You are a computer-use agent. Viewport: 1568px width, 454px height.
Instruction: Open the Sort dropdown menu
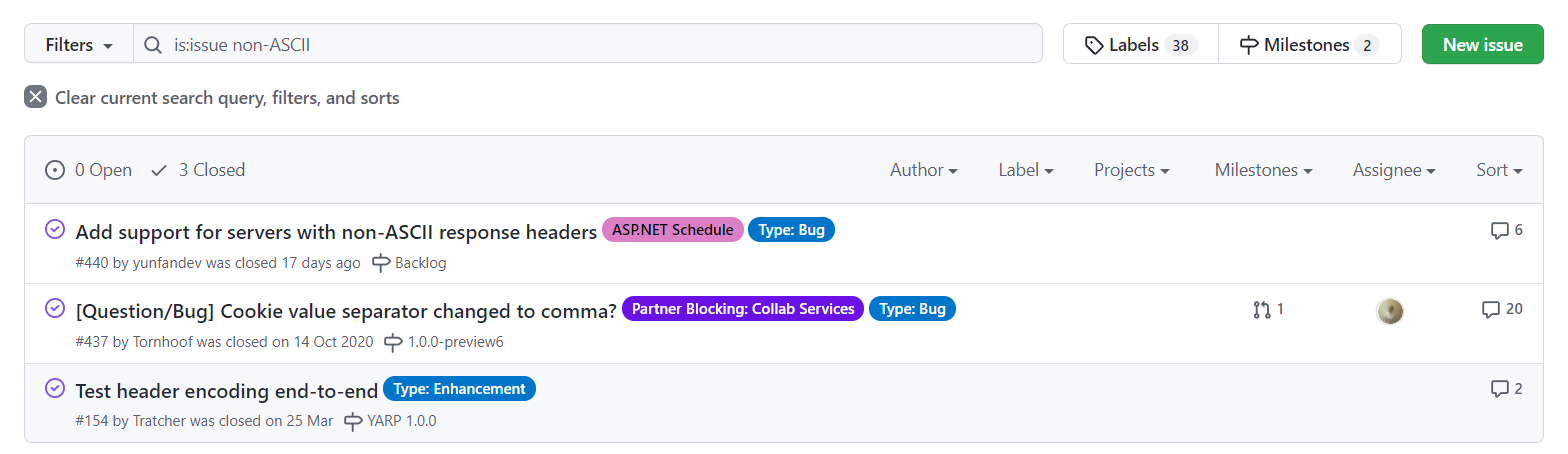(1498, 170)
